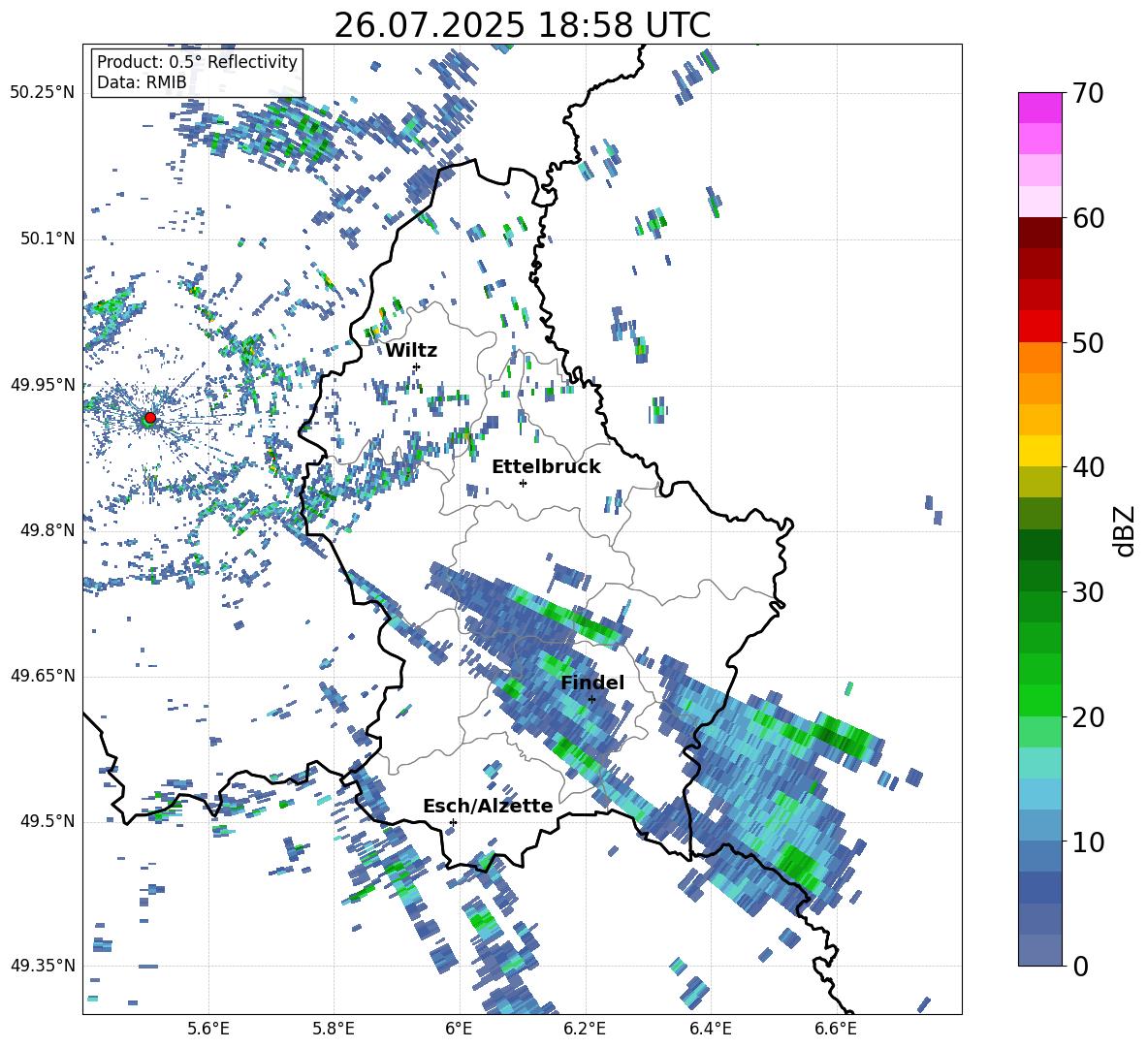Click the 50.25°N latitude label
This screenshot has width=1148, height=1048.
click(43, 93)
